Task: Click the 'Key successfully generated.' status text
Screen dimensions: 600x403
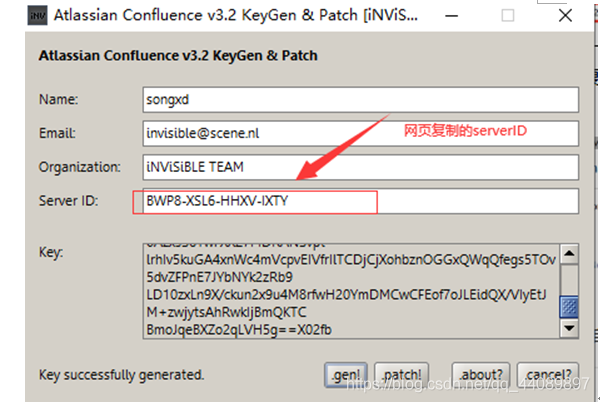Action: coord(121,375)
